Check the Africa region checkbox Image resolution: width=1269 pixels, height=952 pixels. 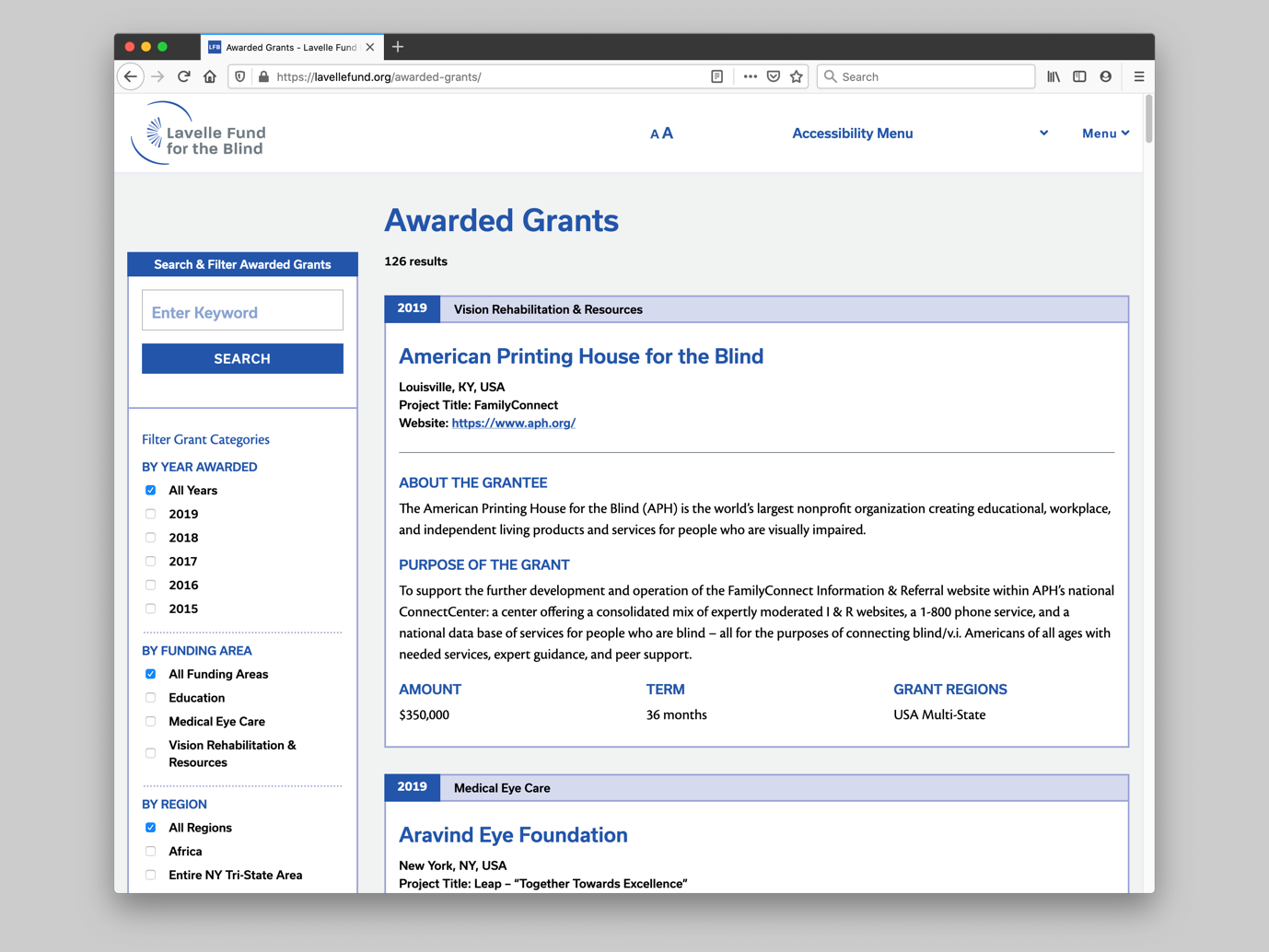(151, 852)
